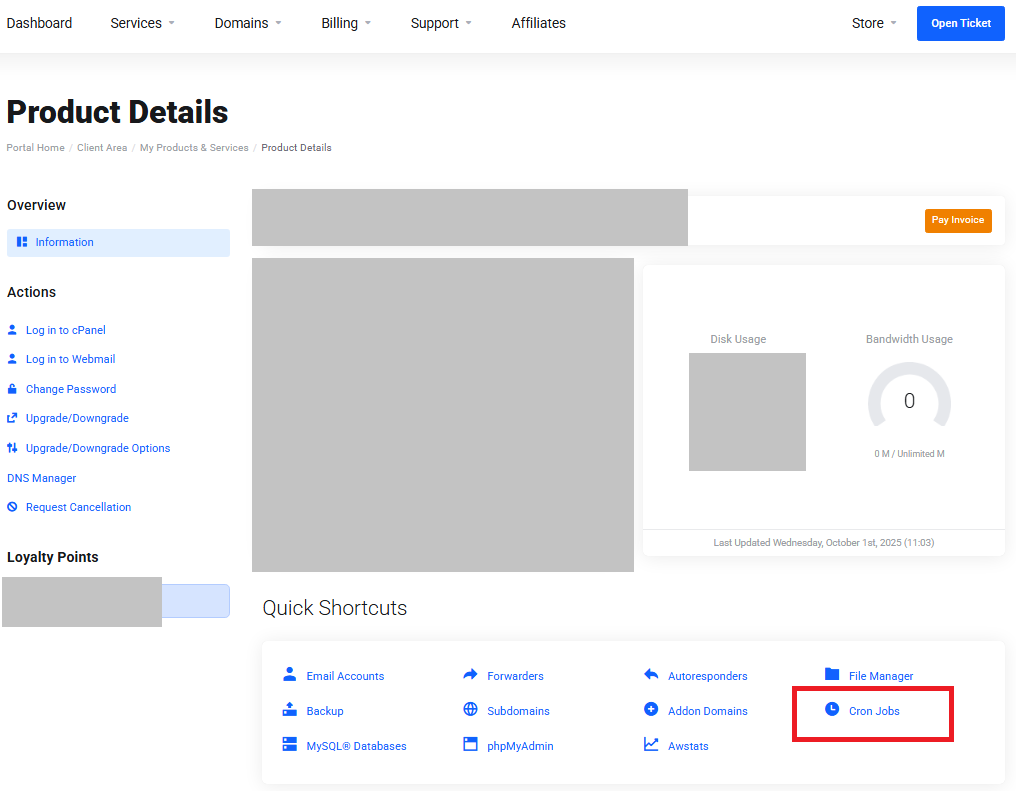Open Forwarders shortcut
The width and height of the screenshot is (1016, 791).
tap(515, 676)
